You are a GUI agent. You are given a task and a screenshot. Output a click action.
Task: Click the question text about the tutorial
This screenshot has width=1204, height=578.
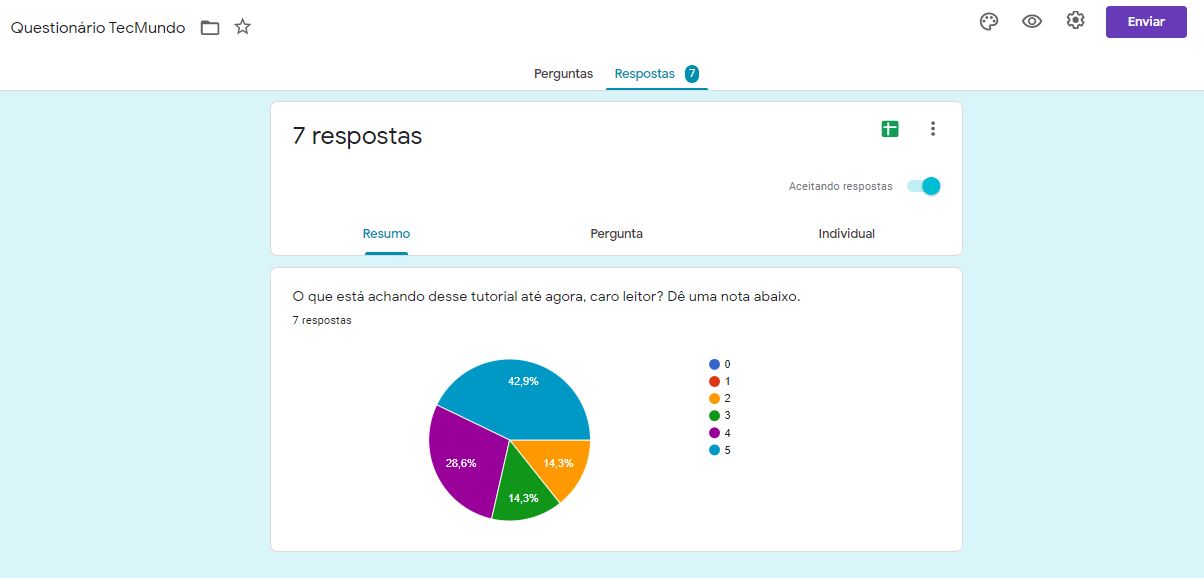546,297
